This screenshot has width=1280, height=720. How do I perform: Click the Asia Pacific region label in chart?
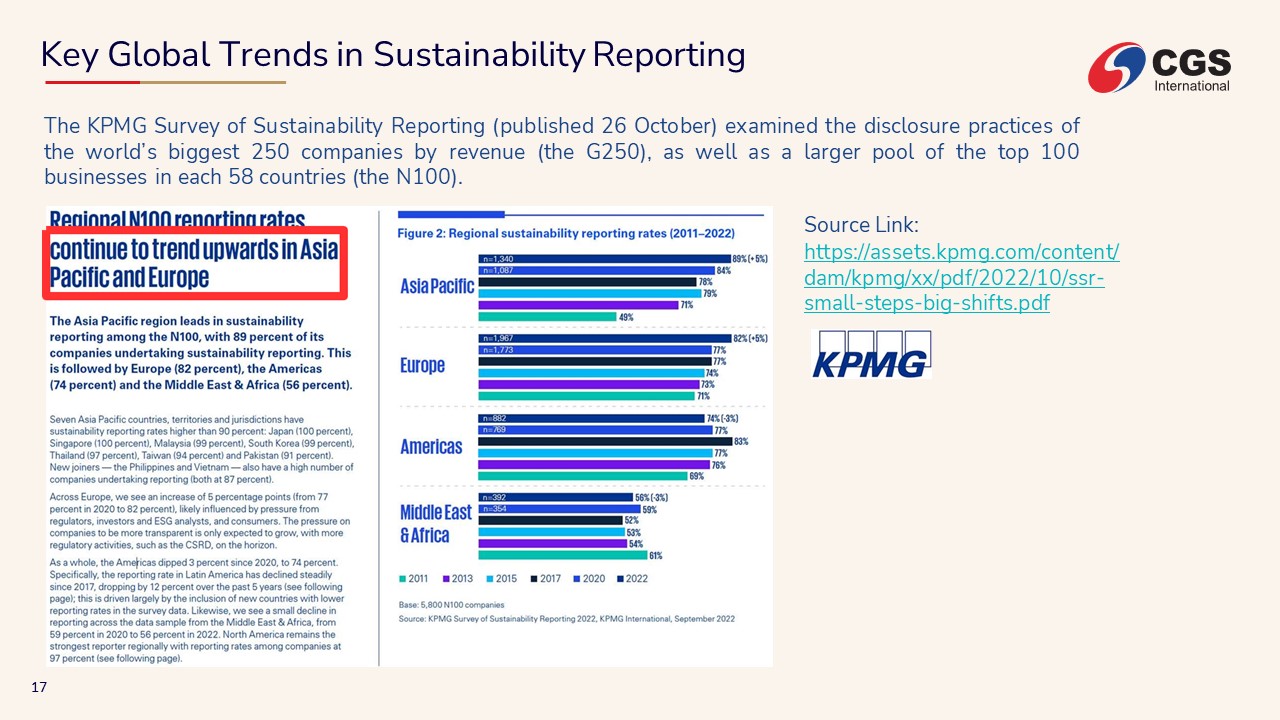tap(437, 286)
